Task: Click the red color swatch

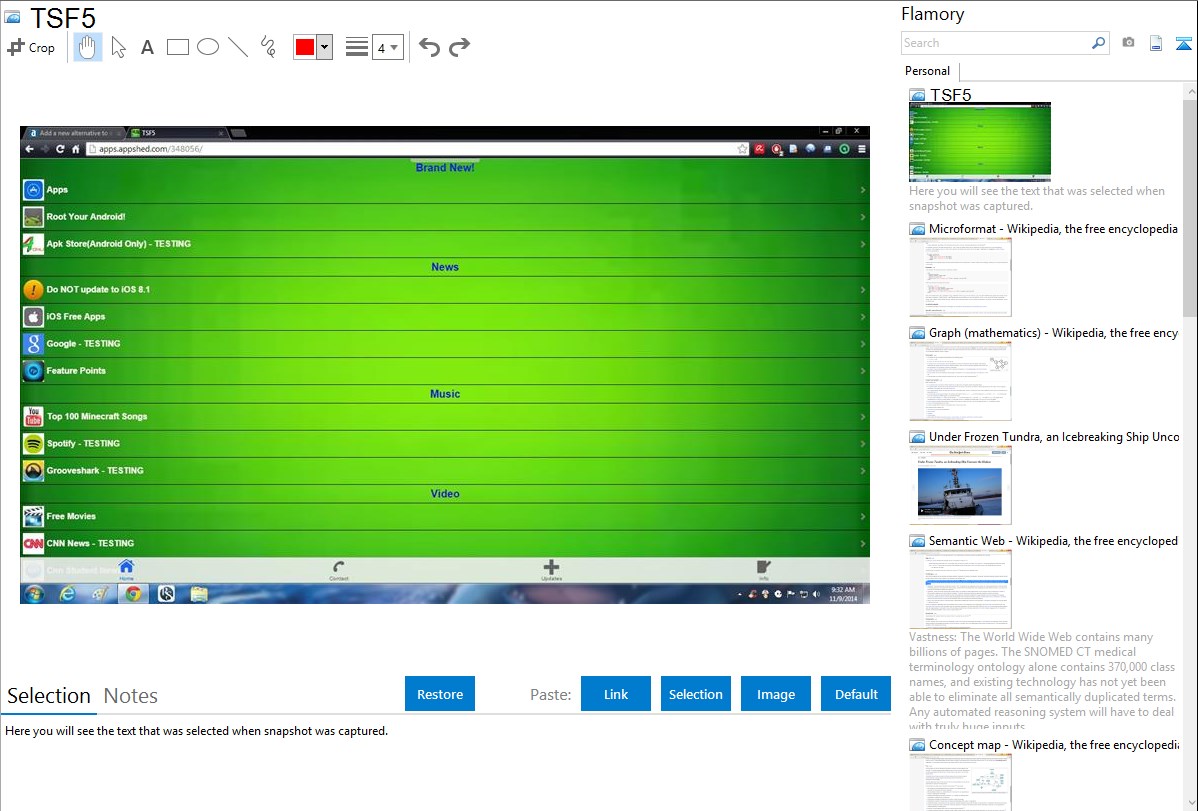Action: [x=305, y=47]
